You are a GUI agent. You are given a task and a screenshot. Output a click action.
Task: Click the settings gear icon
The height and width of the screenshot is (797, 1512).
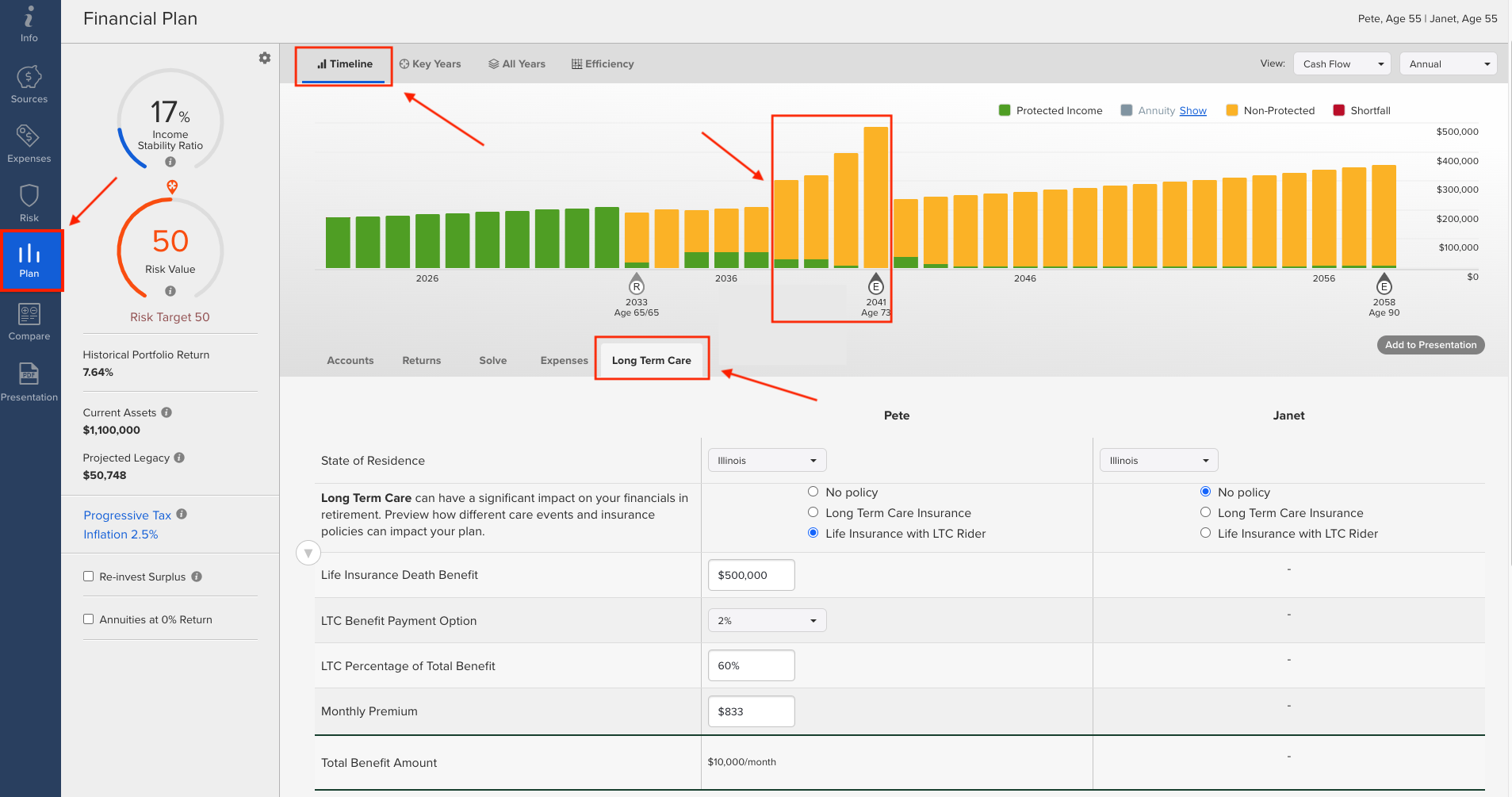[265, 58]
